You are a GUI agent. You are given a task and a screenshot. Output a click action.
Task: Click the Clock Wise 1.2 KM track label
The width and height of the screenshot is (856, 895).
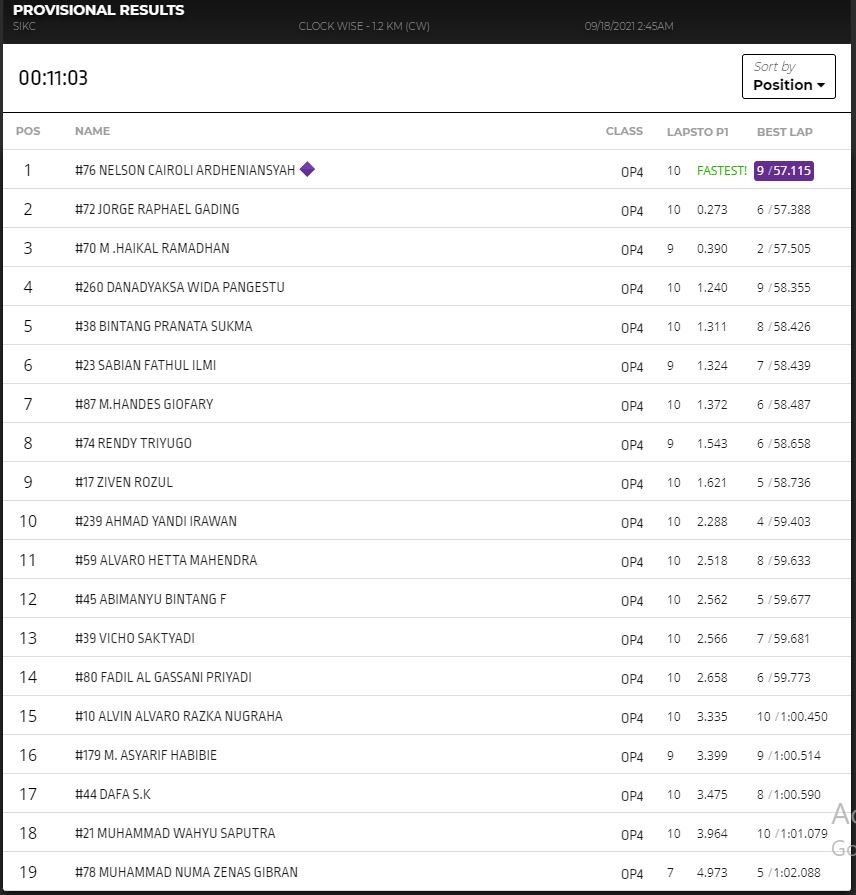(x=364, y=26)
